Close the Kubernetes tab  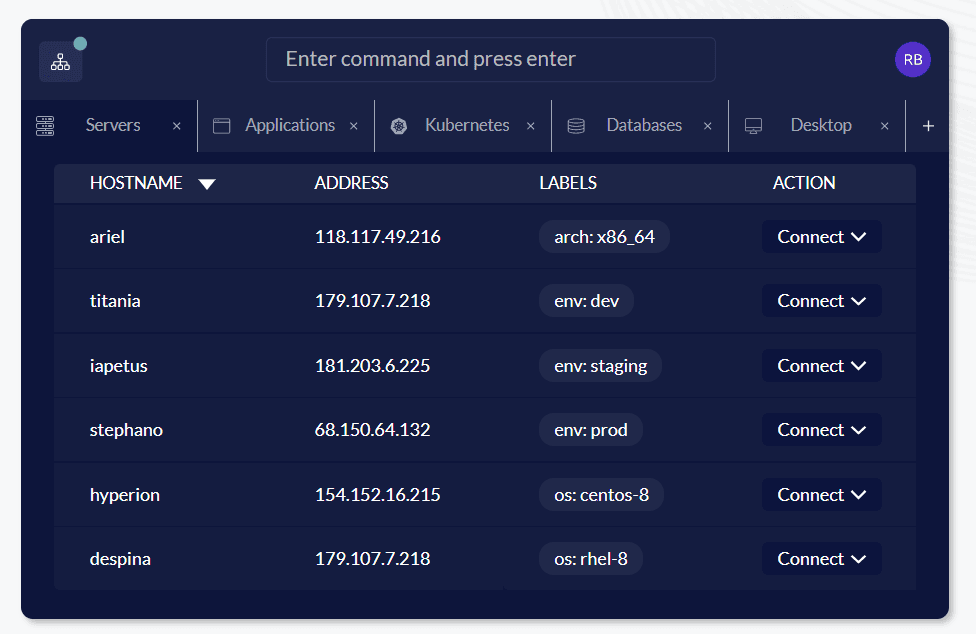531,126
